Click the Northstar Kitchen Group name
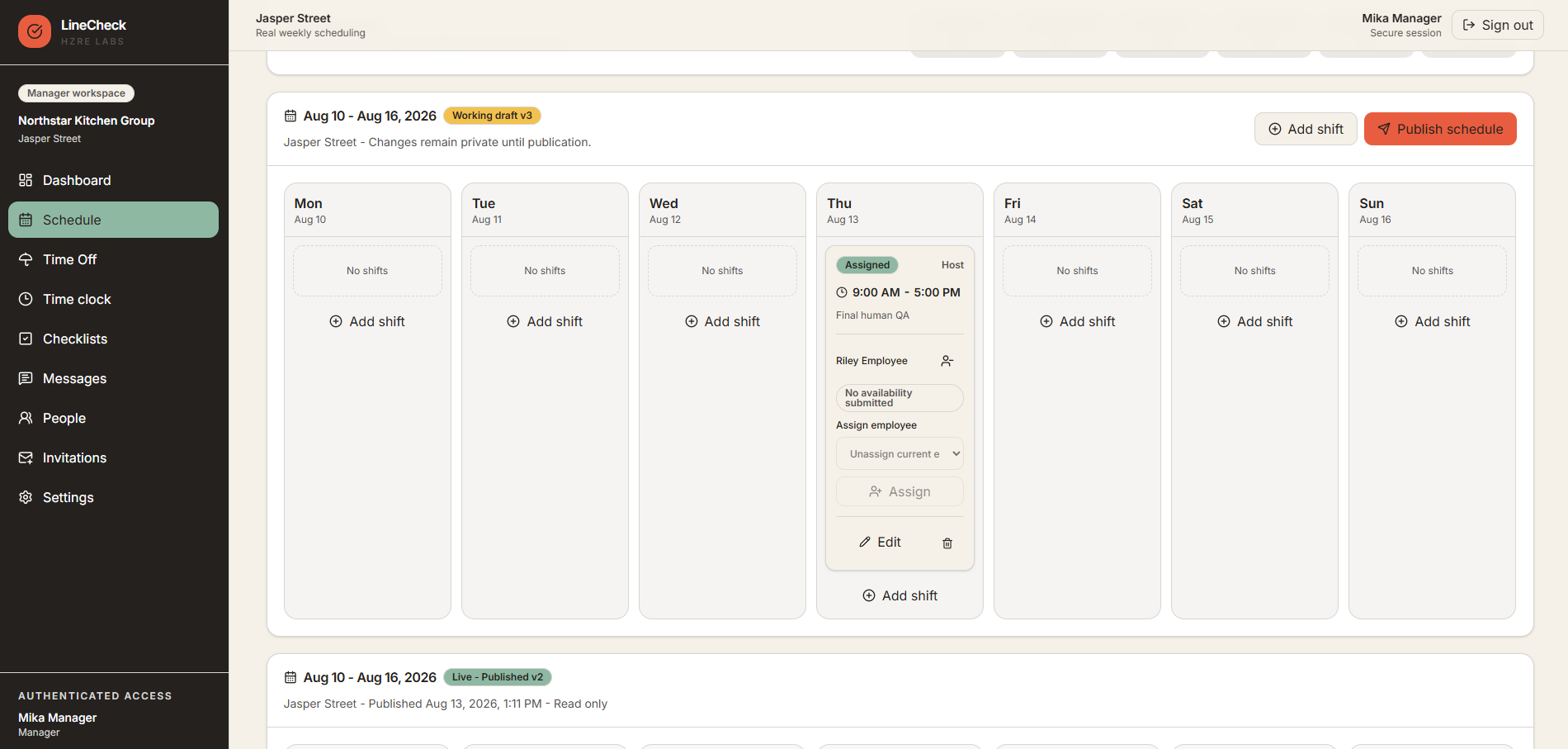The height and width of the screenshot is (749, 1568). [87, 121]
